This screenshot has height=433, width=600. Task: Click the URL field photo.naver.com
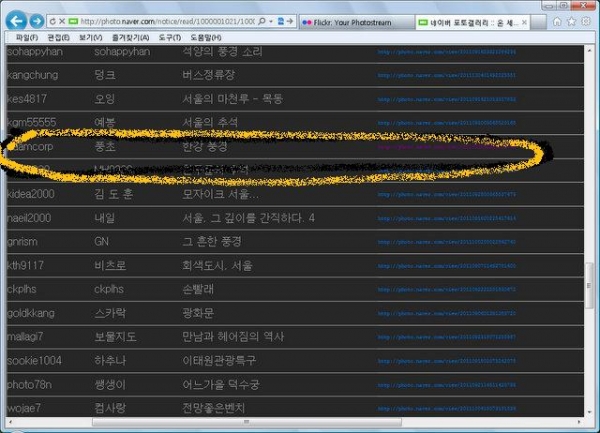(167, 22)
